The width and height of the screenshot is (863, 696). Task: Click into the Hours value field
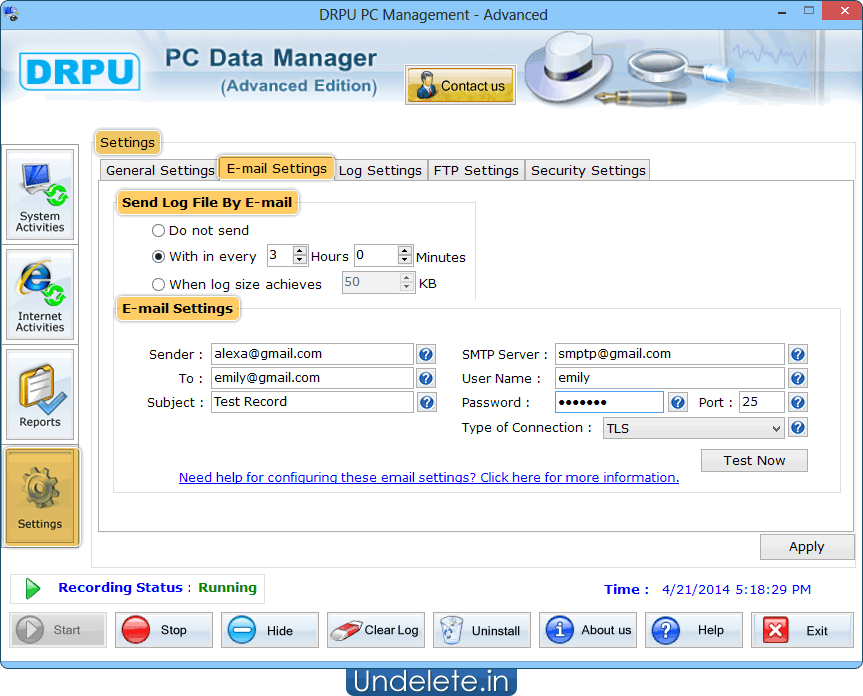point(280,255)
